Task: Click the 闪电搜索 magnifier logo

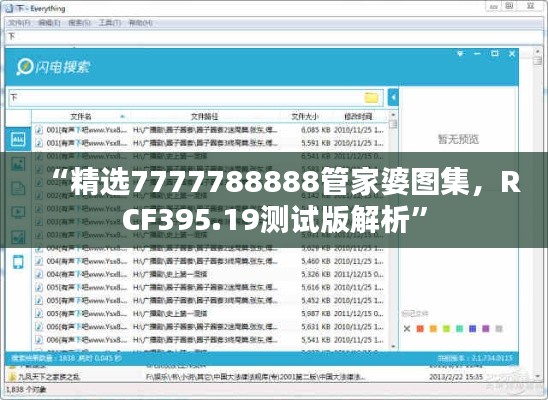Action: point(24,67)
